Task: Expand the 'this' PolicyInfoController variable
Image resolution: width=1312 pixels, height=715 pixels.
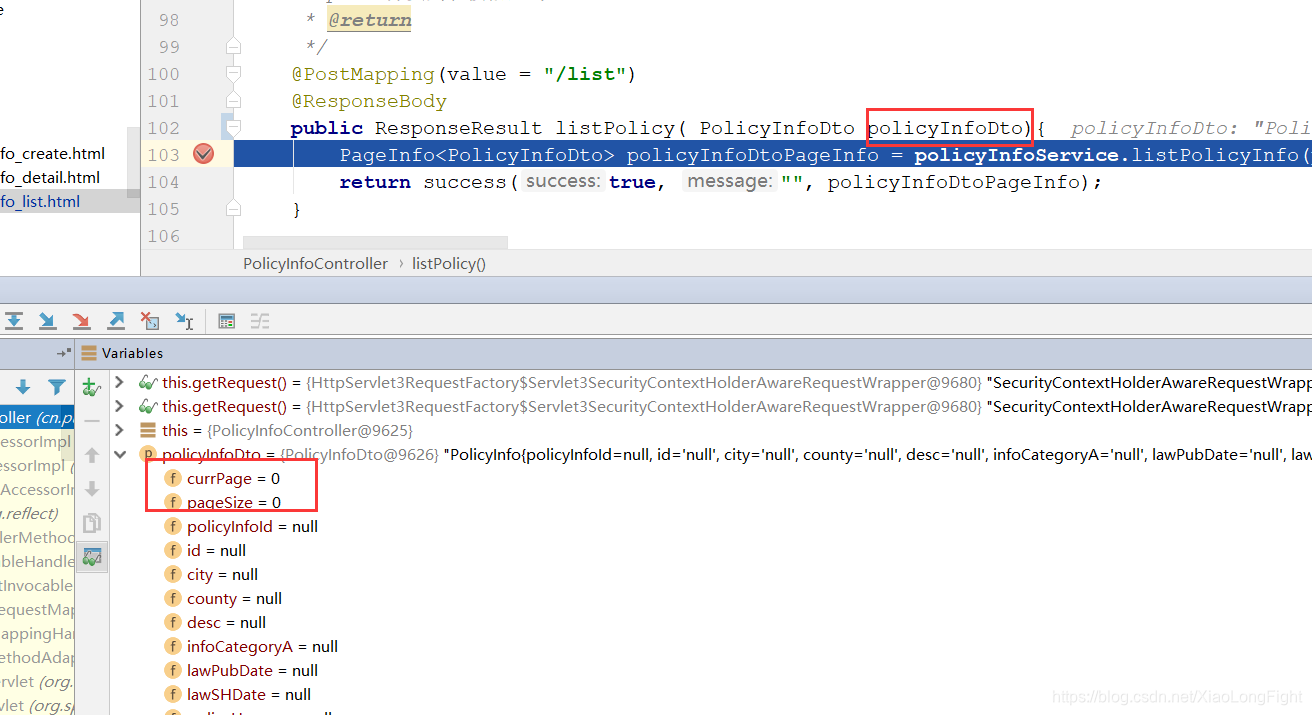Action: 119,431
